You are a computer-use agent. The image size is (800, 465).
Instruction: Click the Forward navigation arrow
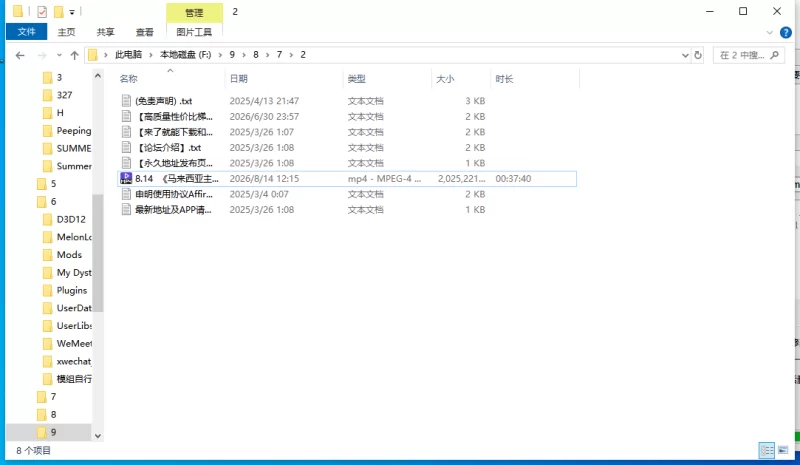click(42, 55)
